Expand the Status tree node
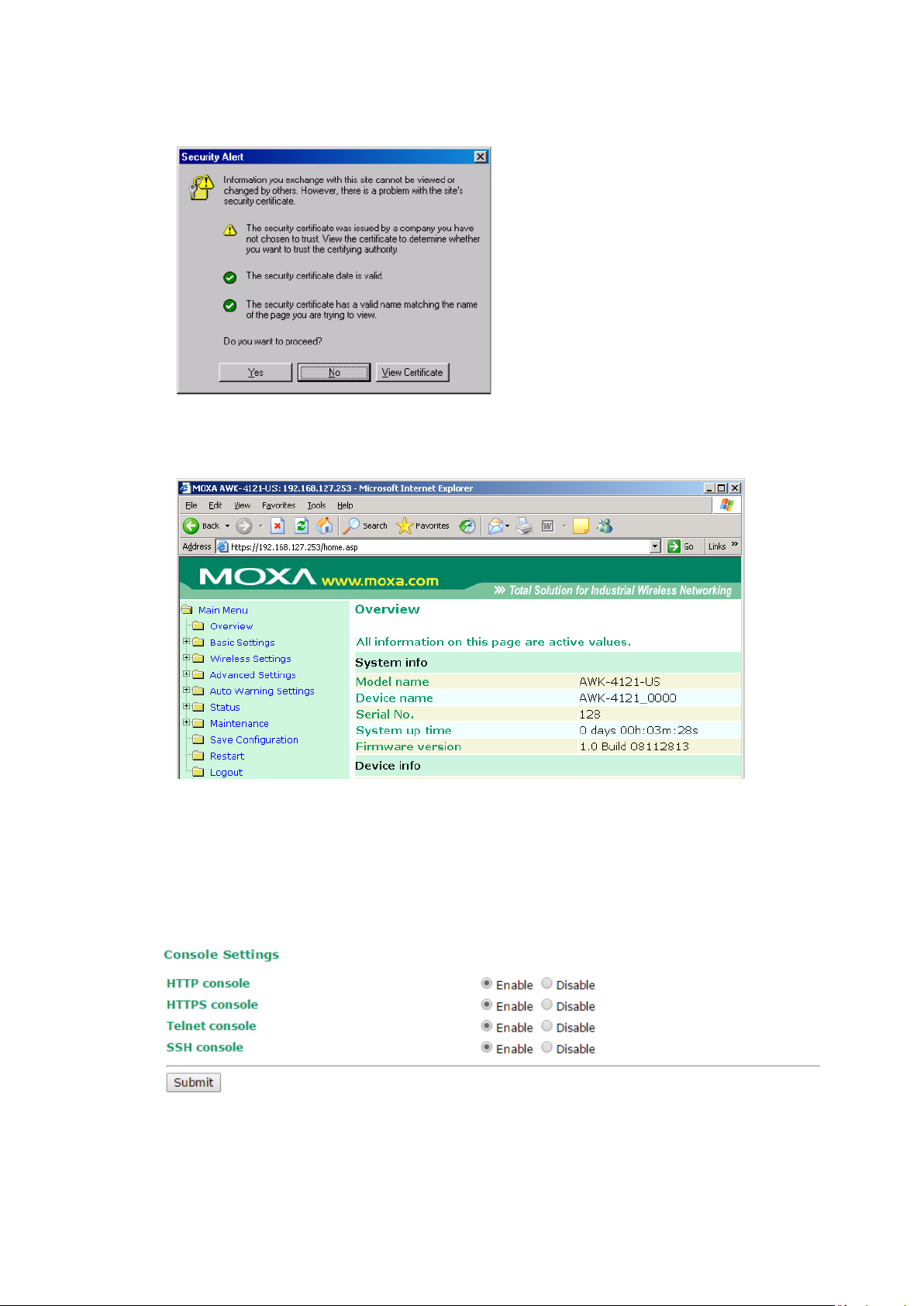The height and width of the screenshot is (1306, 924). tap(186, 707)
